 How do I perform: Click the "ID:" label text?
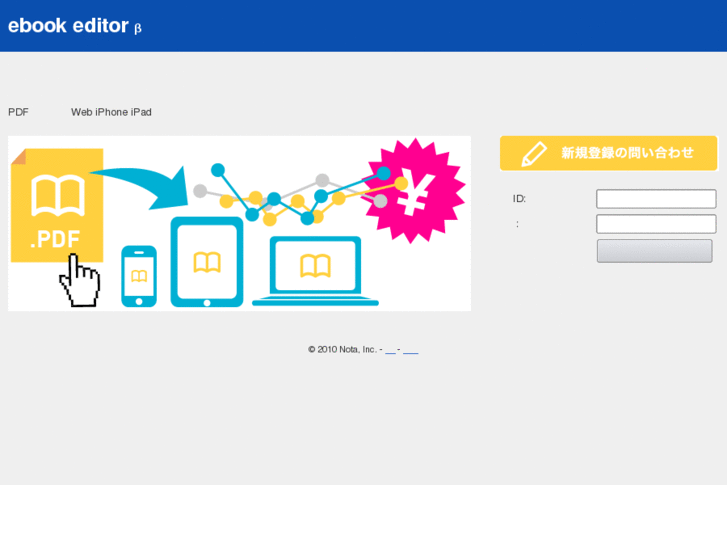[519, 199]
